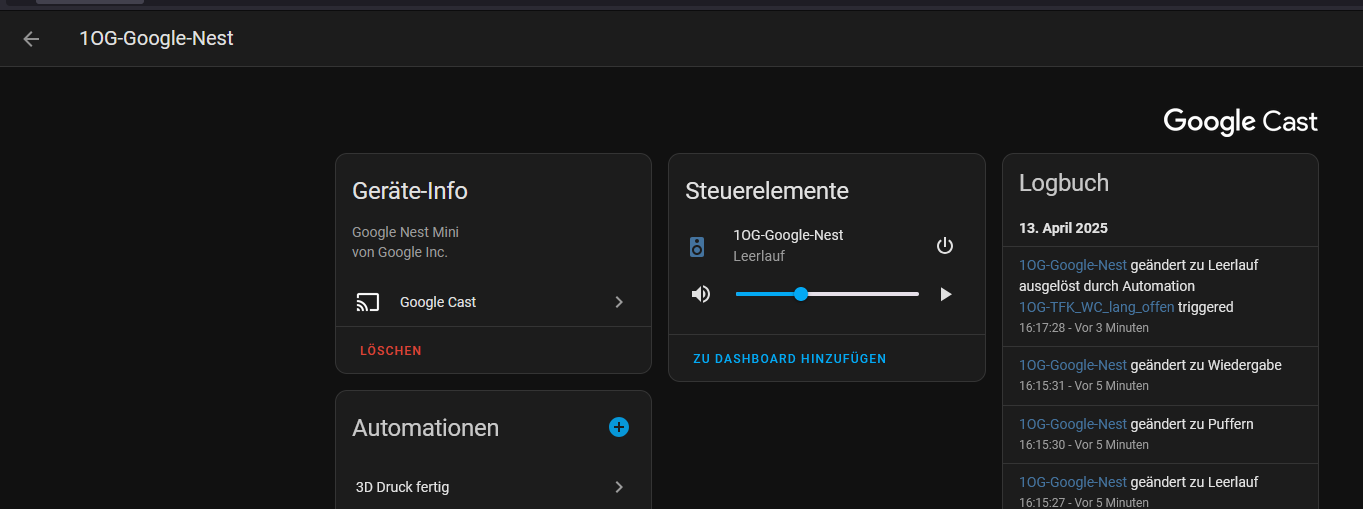Image resolution: width=1363 pixels, height=509 pixels.
Task: Open Google Cast integration chevron
Action: click(x=619, y=302)
